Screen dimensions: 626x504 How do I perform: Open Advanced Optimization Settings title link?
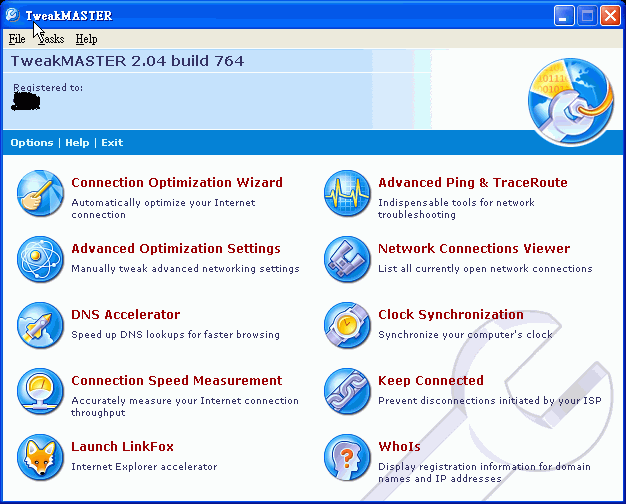pyautogui.click(x=176, y=248)
